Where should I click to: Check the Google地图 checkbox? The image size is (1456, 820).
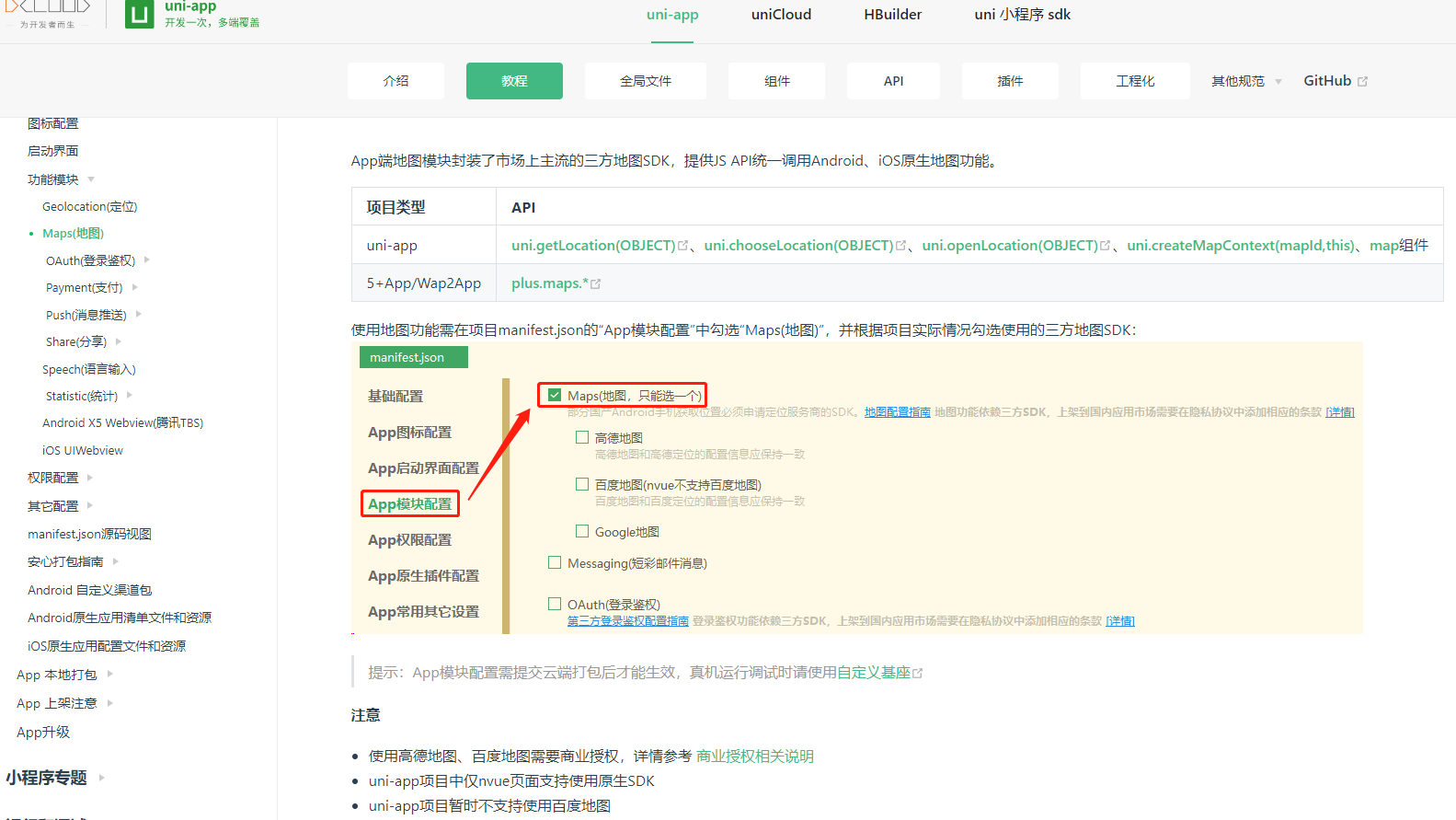582,531
